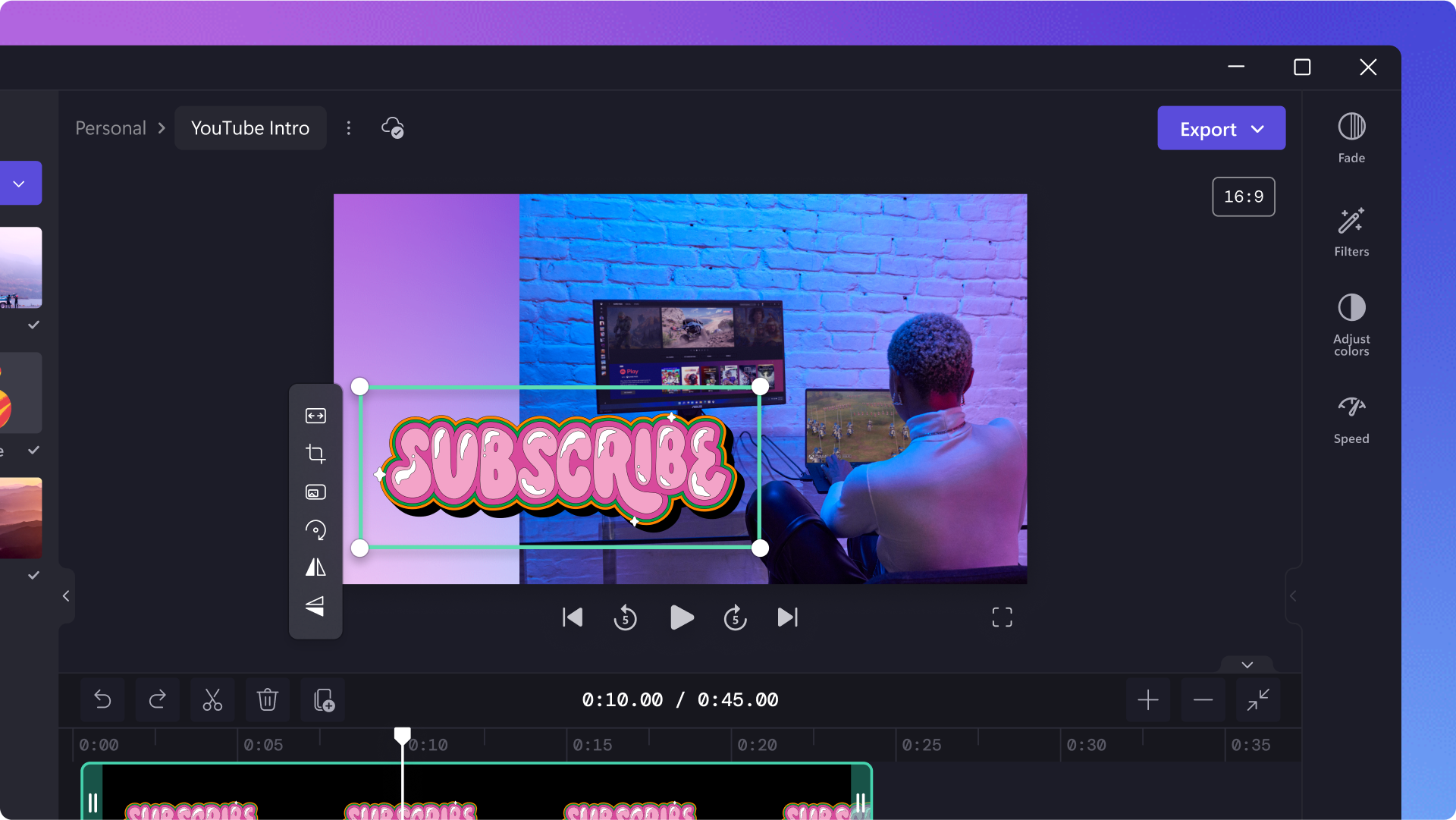This screenshot has width=1456, height=820.
Task: Toggle the timeline zoom in button
Action: pyautogui.click(x=1148, y=699)
